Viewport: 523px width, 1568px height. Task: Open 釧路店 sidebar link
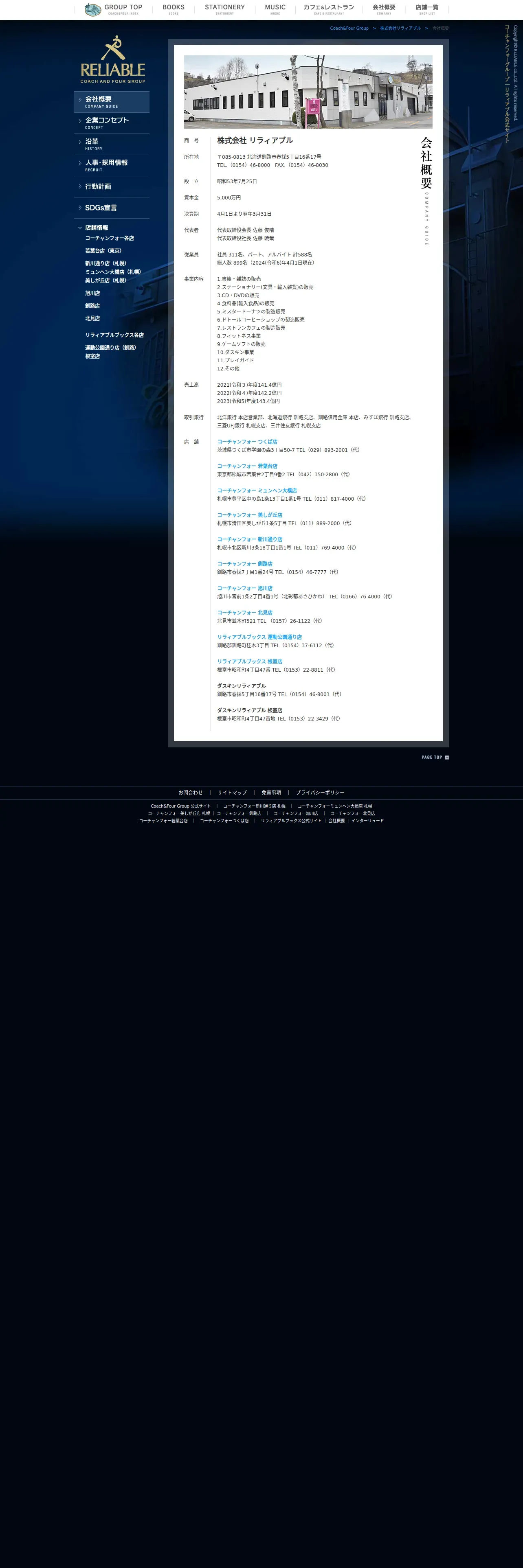[x=92, y=306]
